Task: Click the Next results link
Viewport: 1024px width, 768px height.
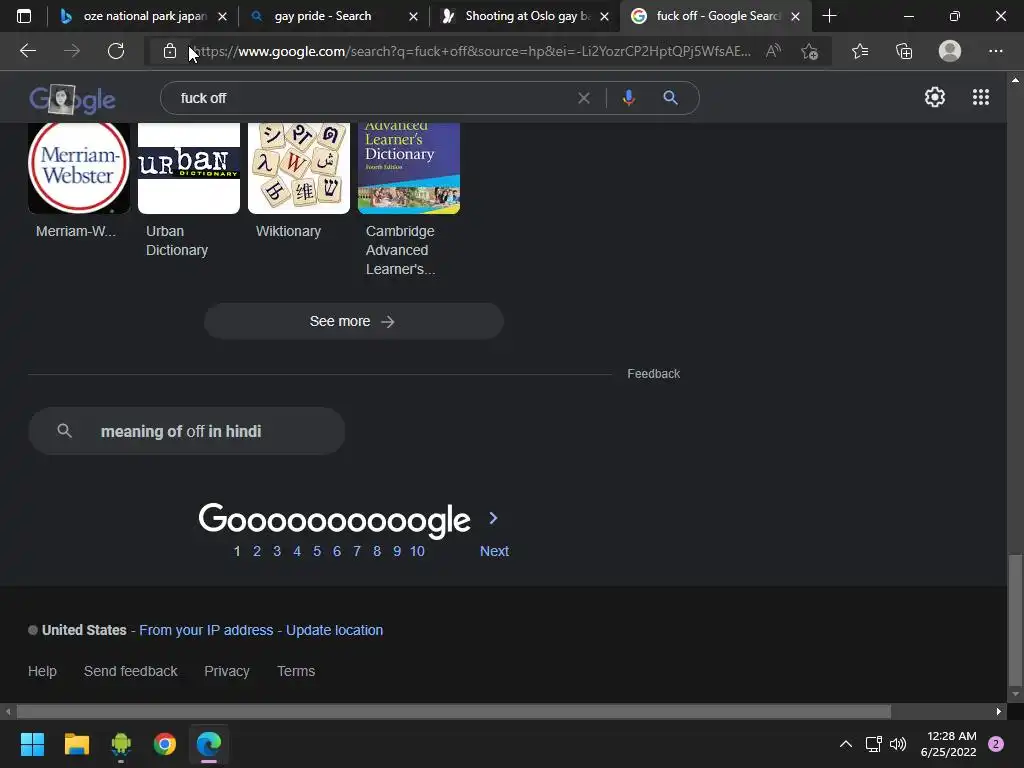Action: pyautogui.click(x=494, y=551)
